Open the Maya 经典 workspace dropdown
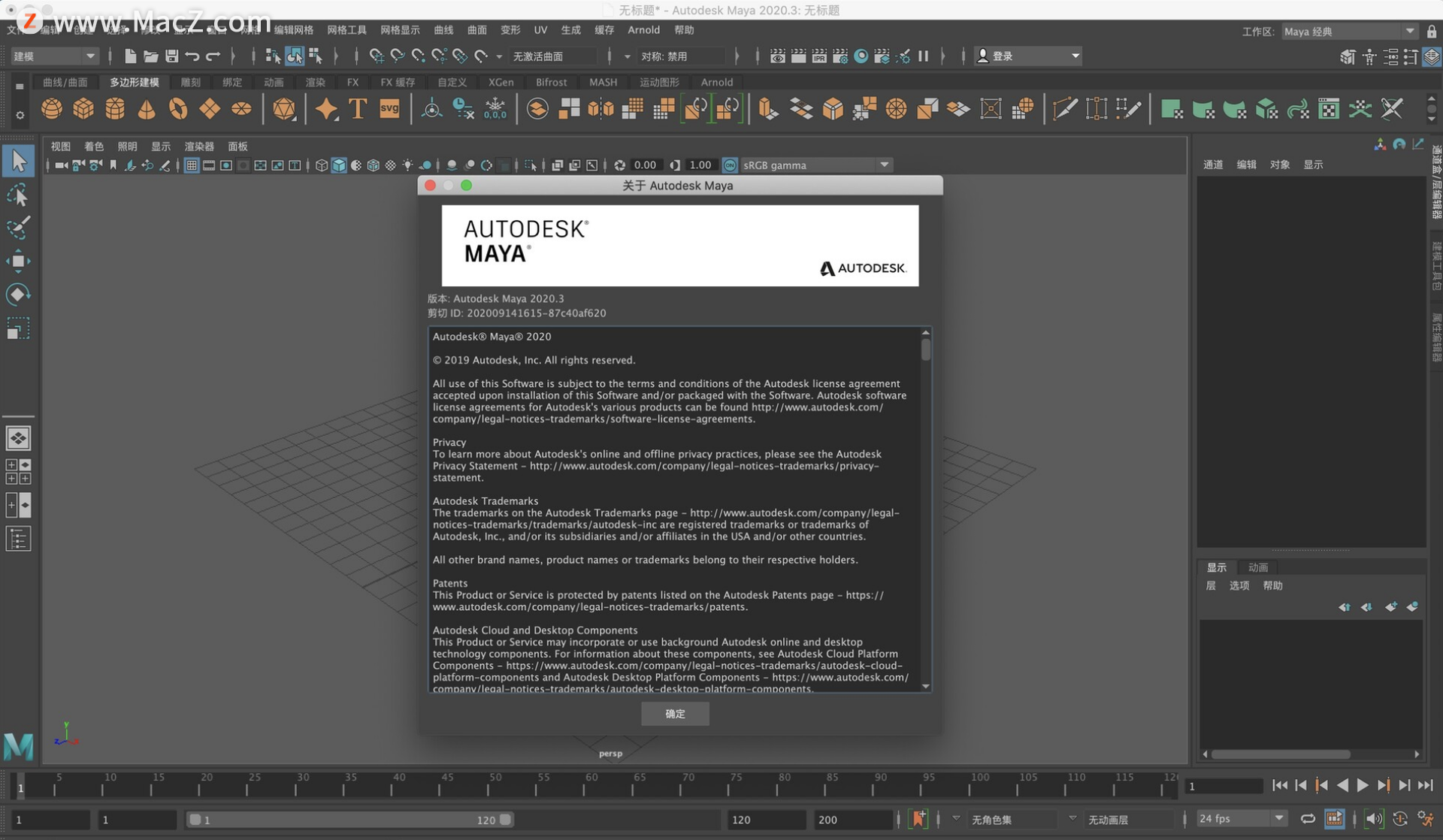 point(1349,32)
